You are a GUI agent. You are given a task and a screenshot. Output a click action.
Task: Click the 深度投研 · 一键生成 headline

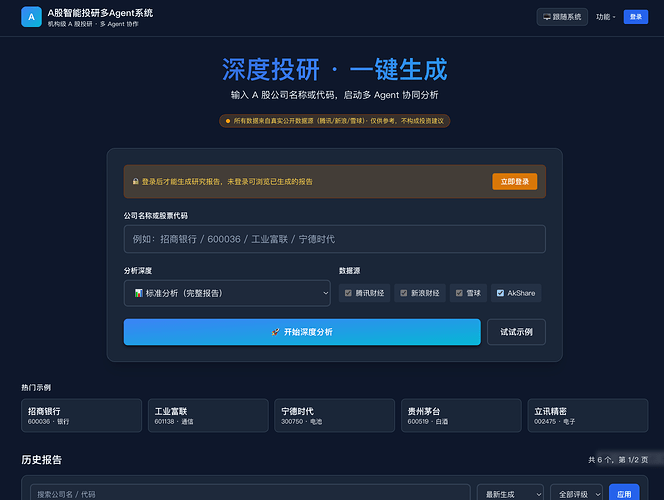[335, 69]
